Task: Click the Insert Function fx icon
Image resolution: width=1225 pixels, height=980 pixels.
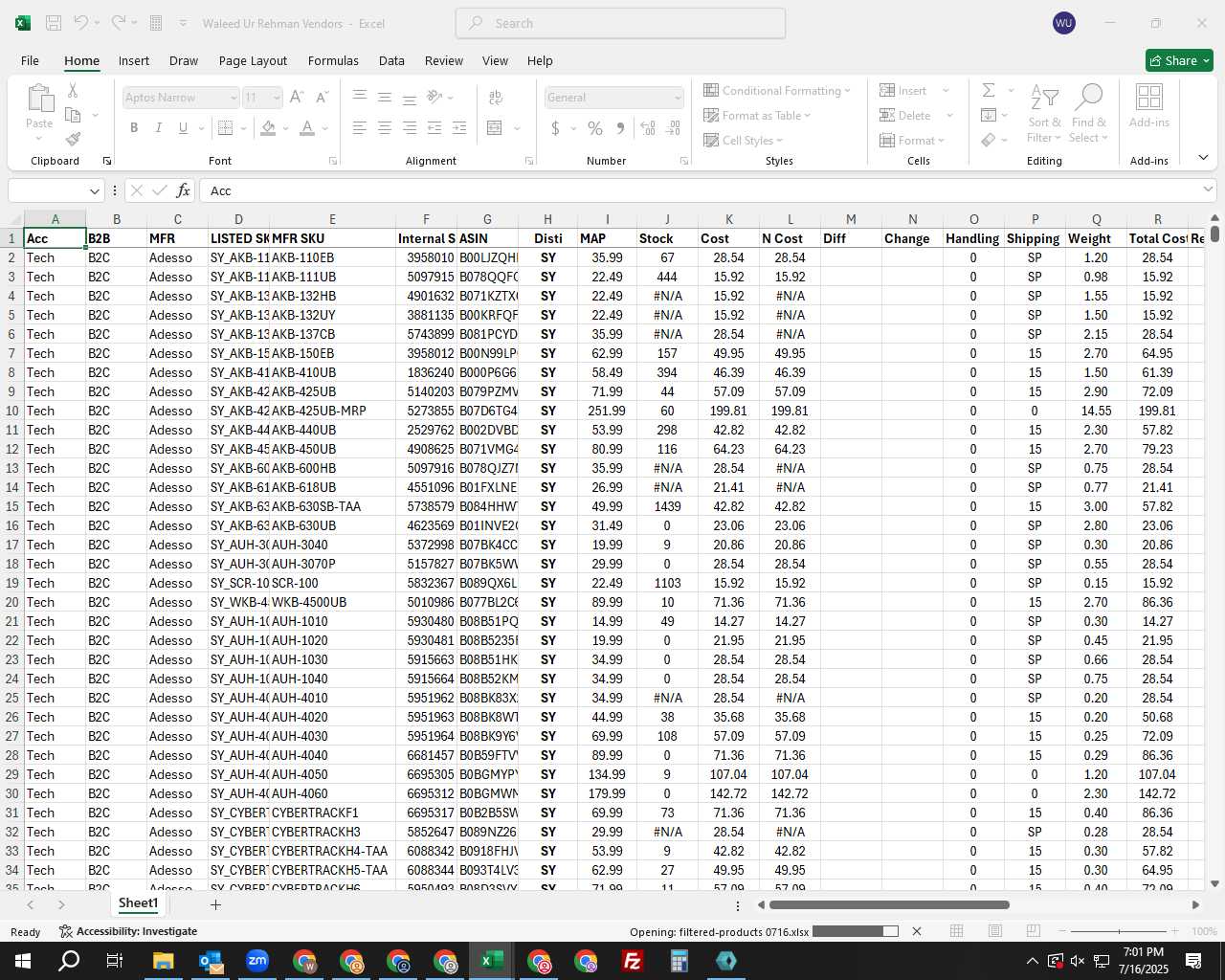Action: pos(184,190)
